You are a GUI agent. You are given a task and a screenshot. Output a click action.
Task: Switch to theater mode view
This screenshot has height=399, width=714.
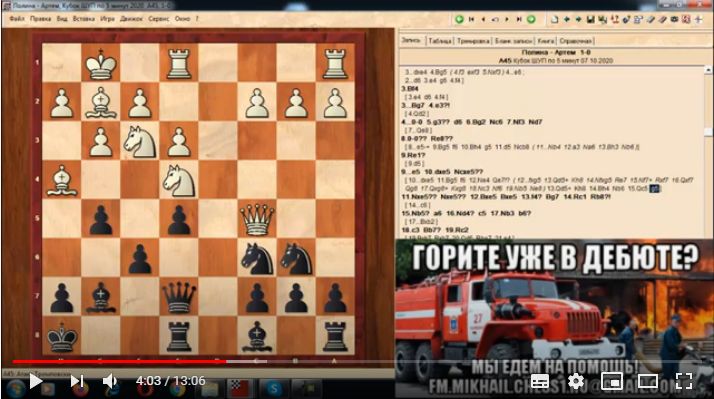648,381
